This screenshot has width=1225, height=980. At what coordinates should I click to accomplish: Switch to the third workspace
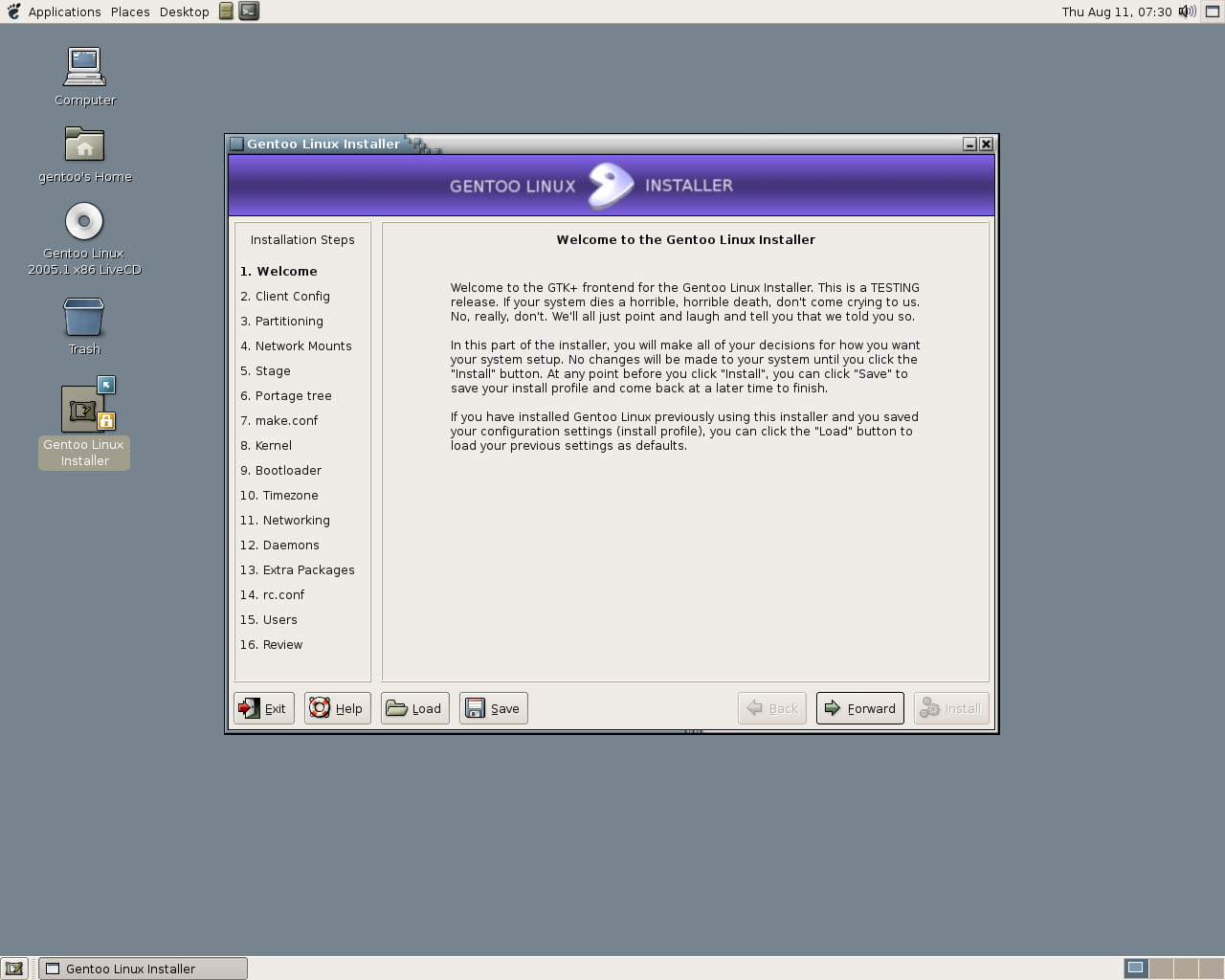pos(1186,969)
